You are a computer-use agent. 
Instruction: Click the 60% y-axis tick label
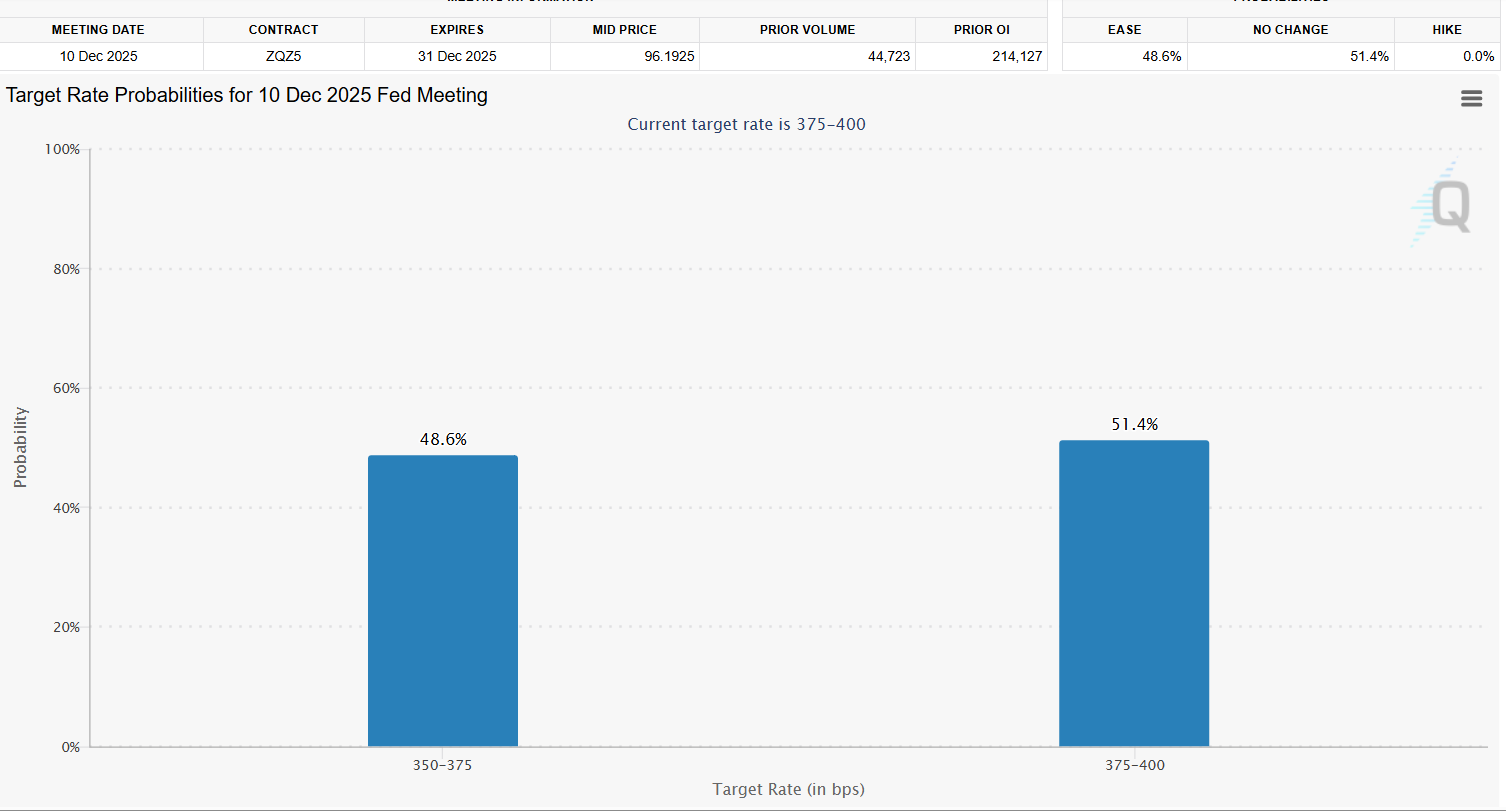66,388
